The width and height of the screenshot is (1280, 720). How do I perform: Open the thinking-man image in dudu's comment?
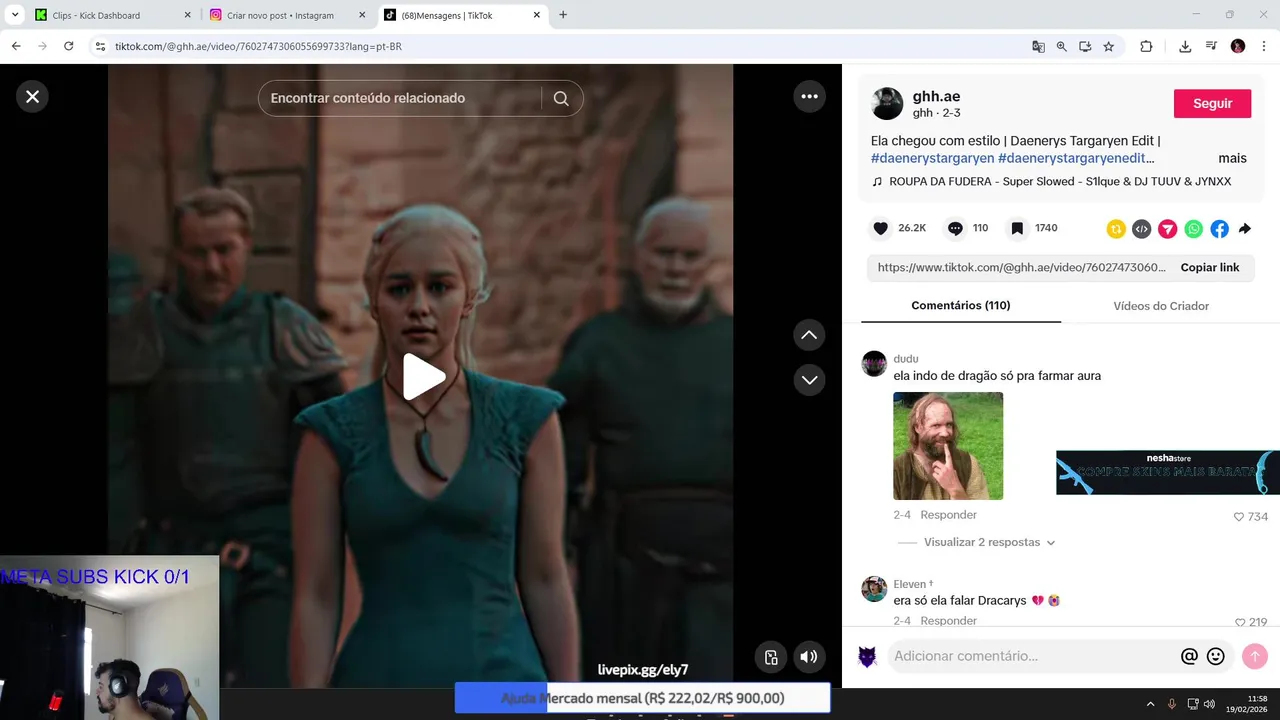pyautogui.click(x=948, y=446)
